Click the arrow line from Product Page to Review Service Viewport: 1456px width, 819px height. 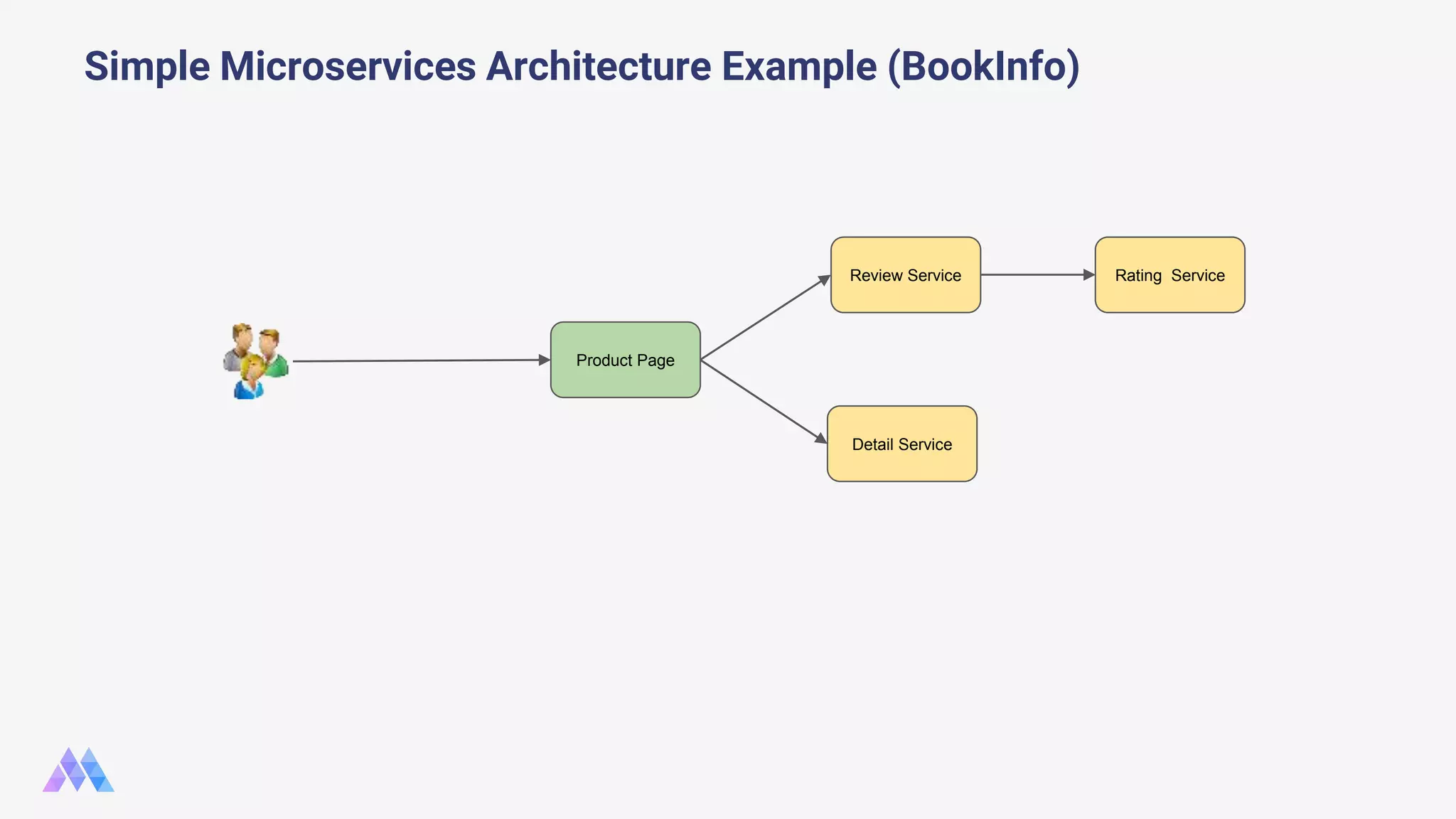pos(761,321)
